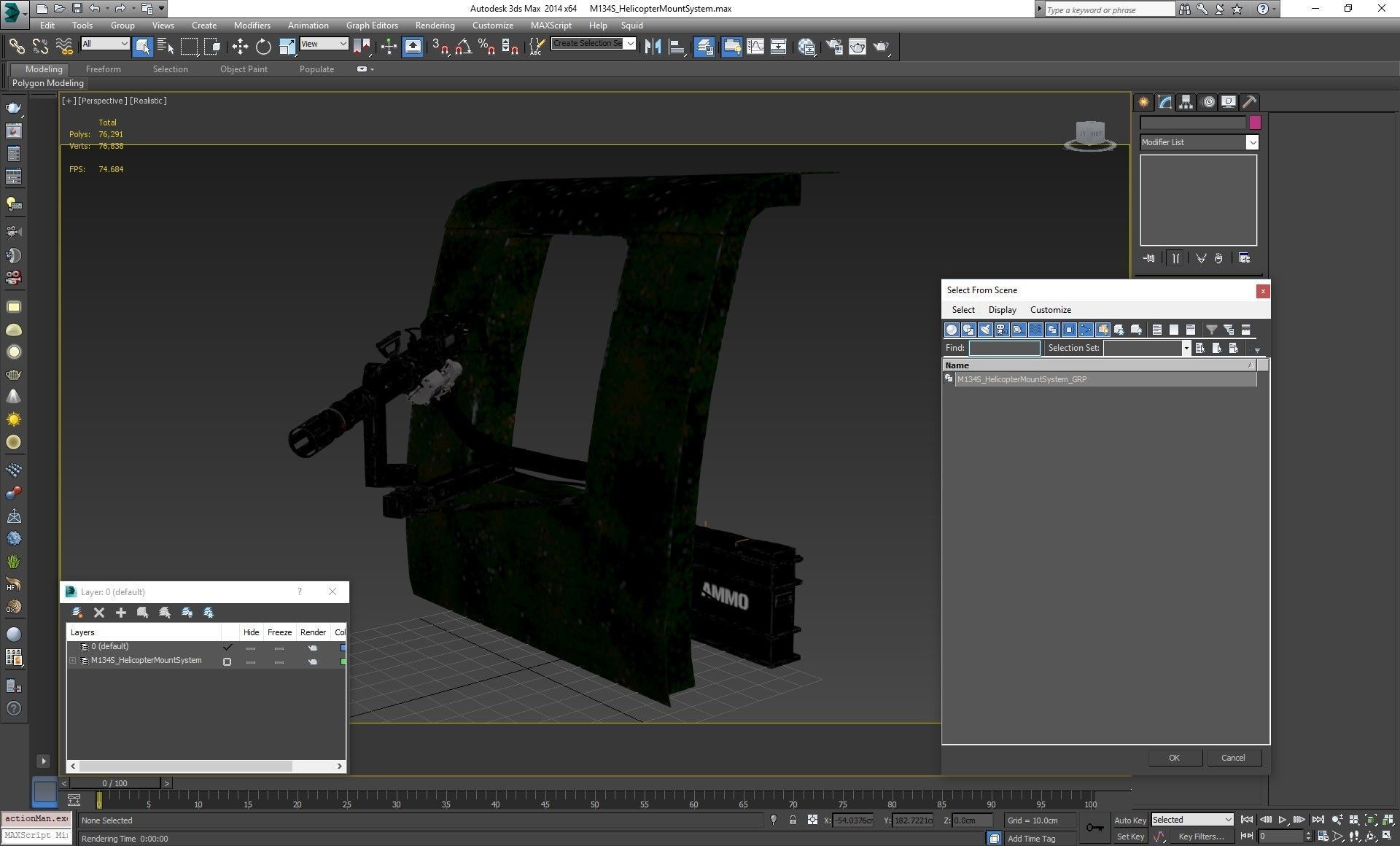Toggle Display Lights filter in Select From Scene

point(985,330)
